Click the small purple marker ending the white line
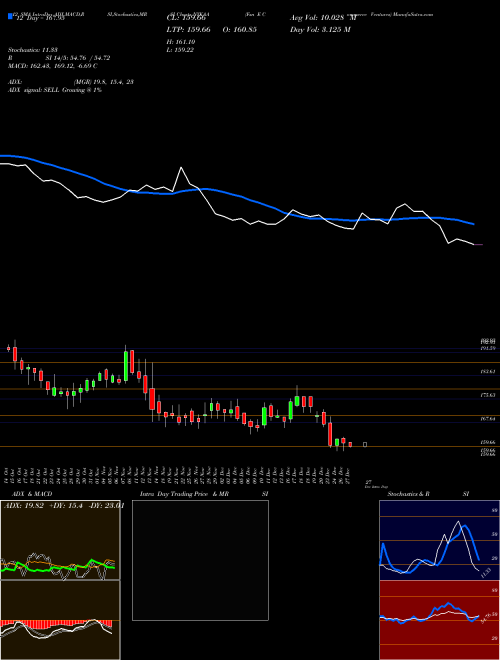This screenshot has width=500, height=660. 479,245
